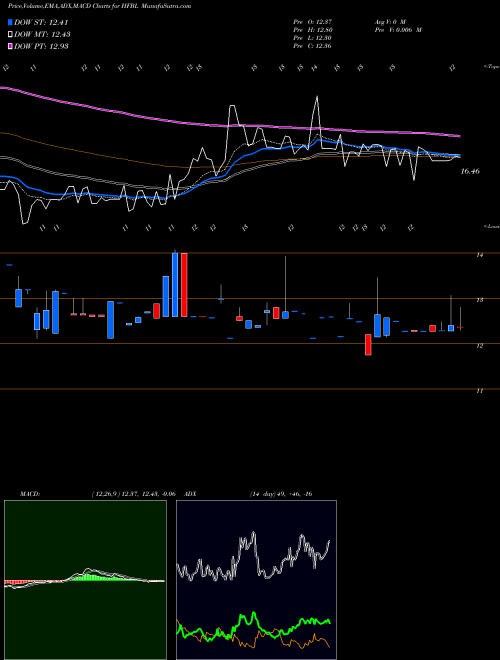The height and width of the screenshot is (660, 500).
Task: Click the 14 price axis label
Action: click(x=480, y=255)
